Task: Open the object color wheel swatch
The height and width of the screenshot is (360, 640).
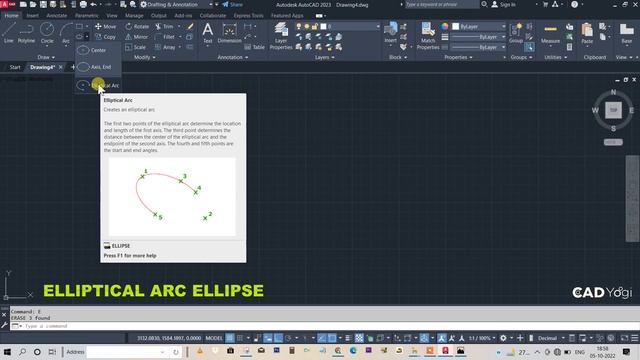Action: [x=444, y=26]
